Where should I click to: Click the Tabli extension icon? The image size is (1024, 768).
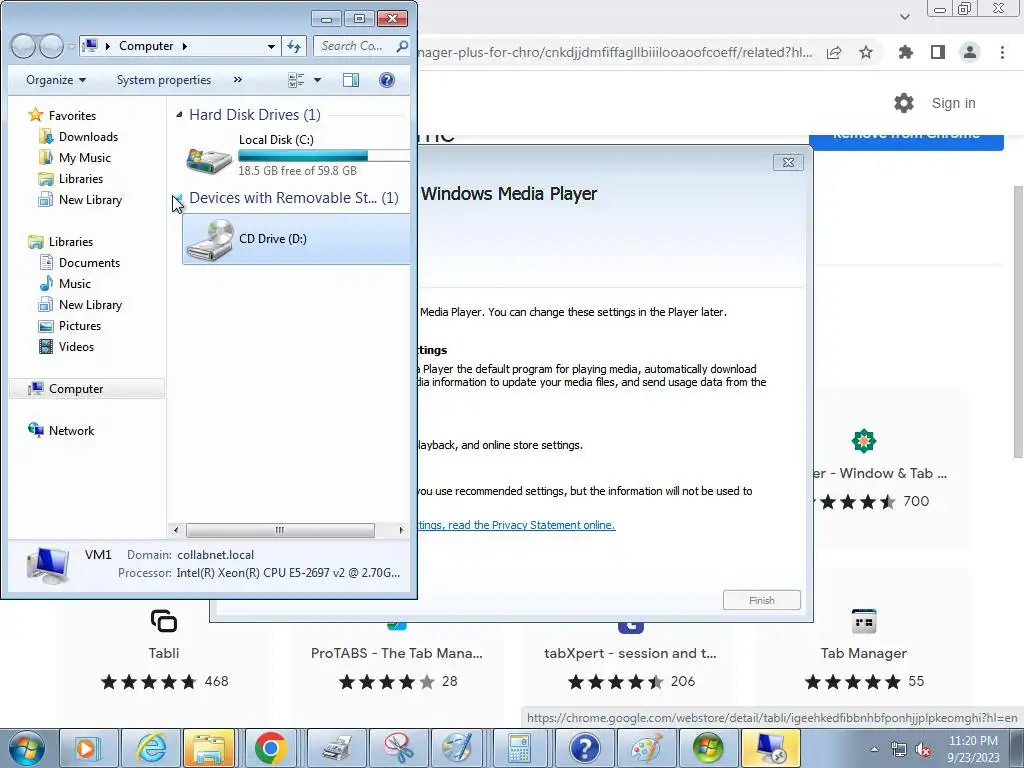[x=163, y=620]
